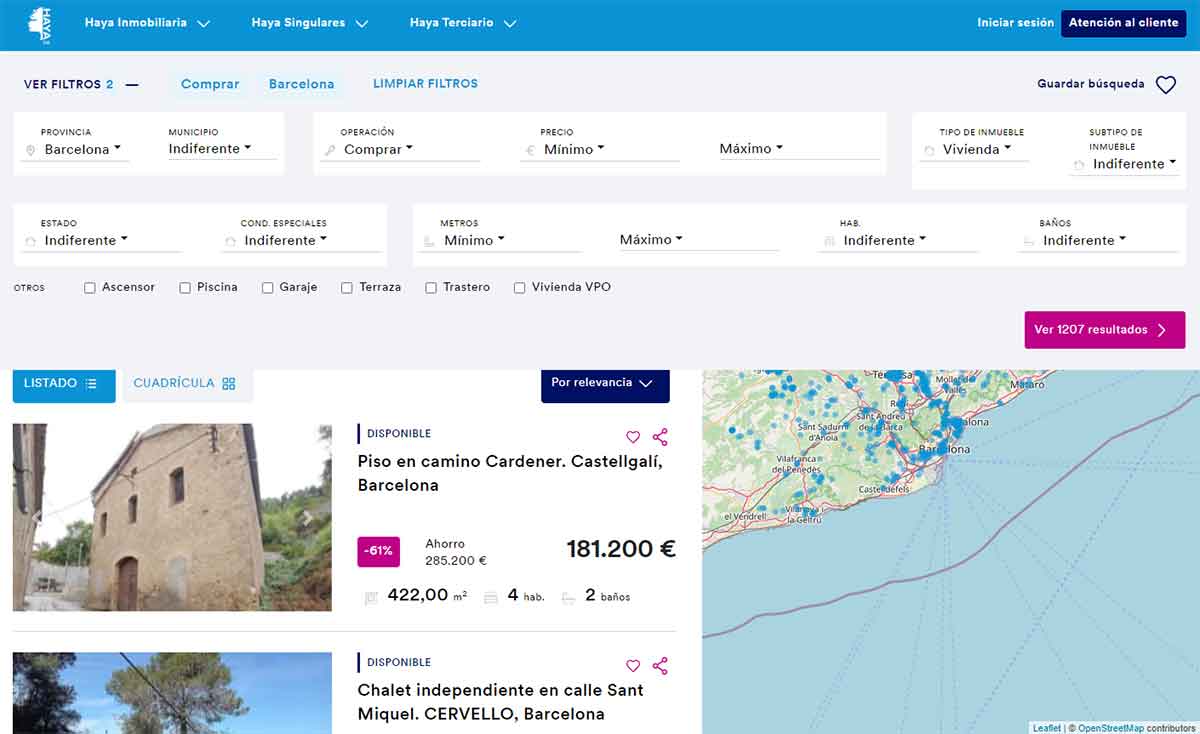Click the grid icon next to Cuadrícula
1200x734 pixels.
[229, 384]
